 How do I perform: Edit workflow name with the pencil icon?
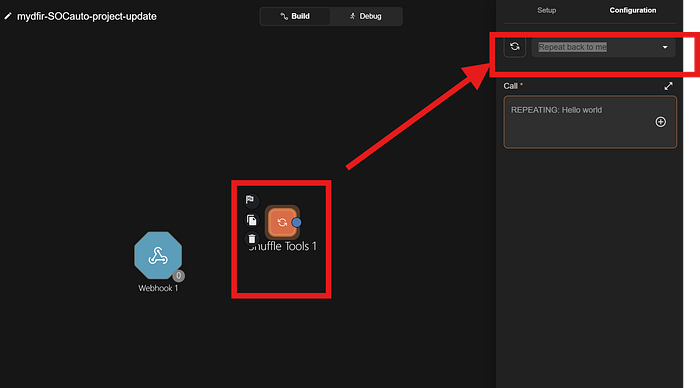pyautogui.click(x=8, y=16)
